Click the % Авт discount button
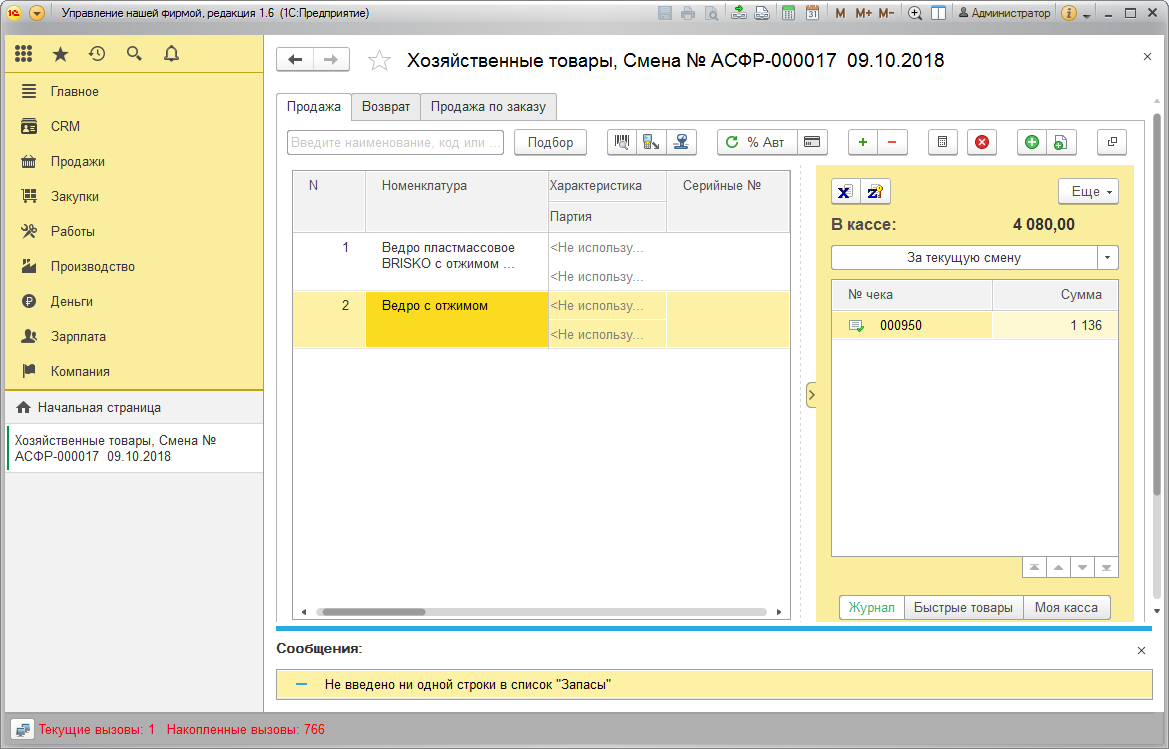The width and height of the screenshot is (1169, 749). [x=757, y=142]
